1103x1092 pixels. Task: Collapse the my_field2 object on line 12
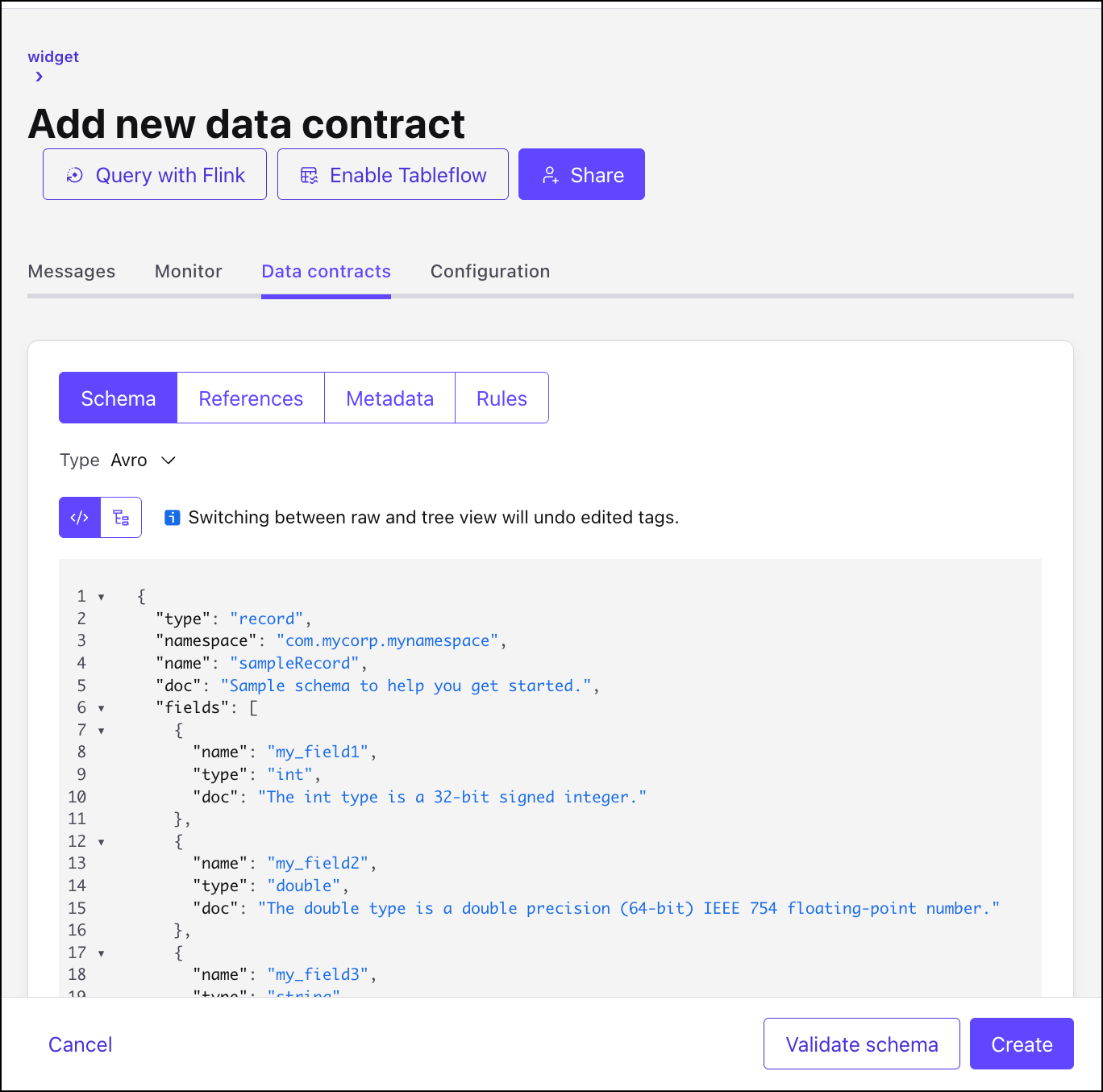102,842
